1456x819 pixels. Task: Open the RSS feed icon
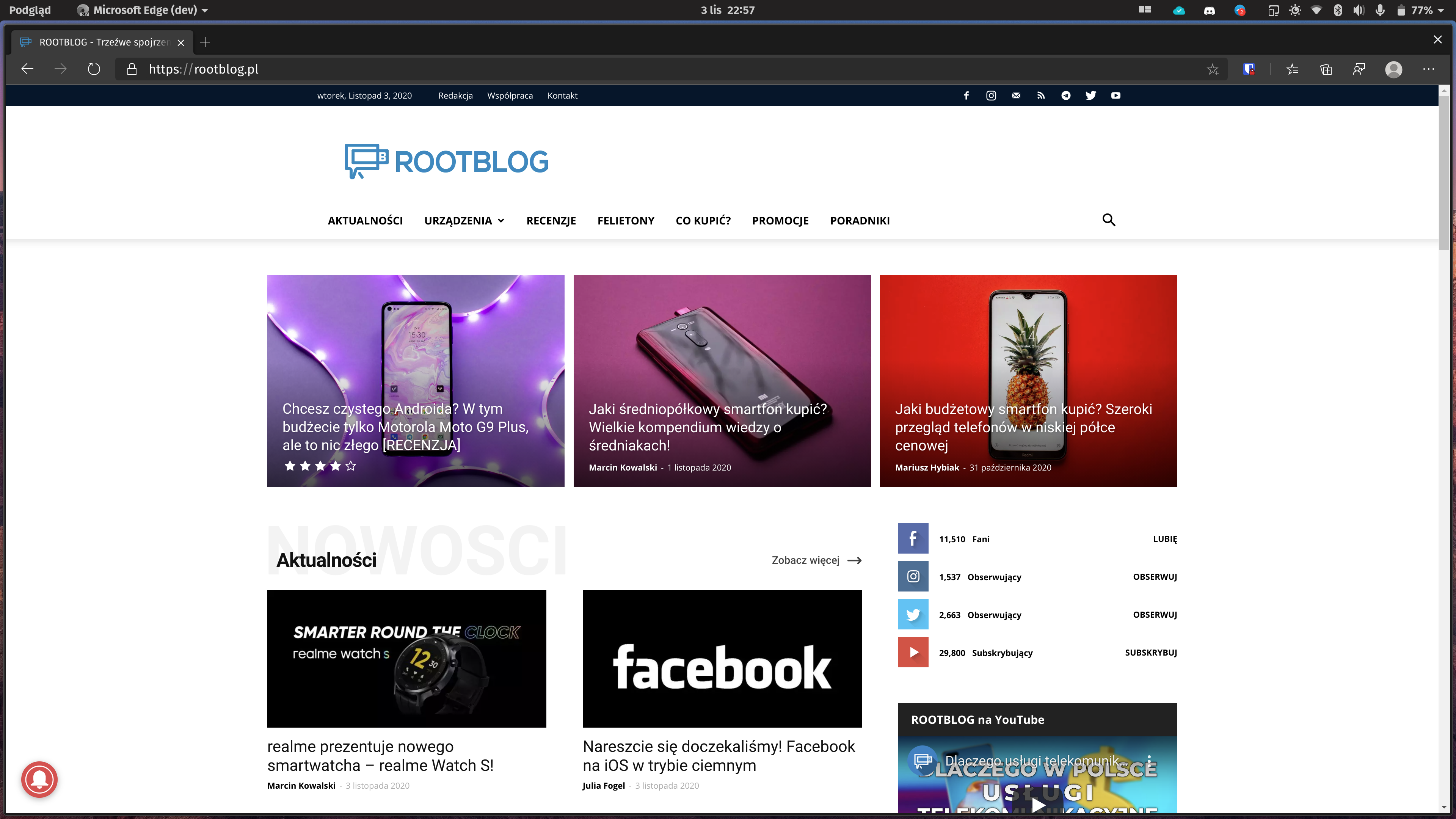[x=1041, y=96]
